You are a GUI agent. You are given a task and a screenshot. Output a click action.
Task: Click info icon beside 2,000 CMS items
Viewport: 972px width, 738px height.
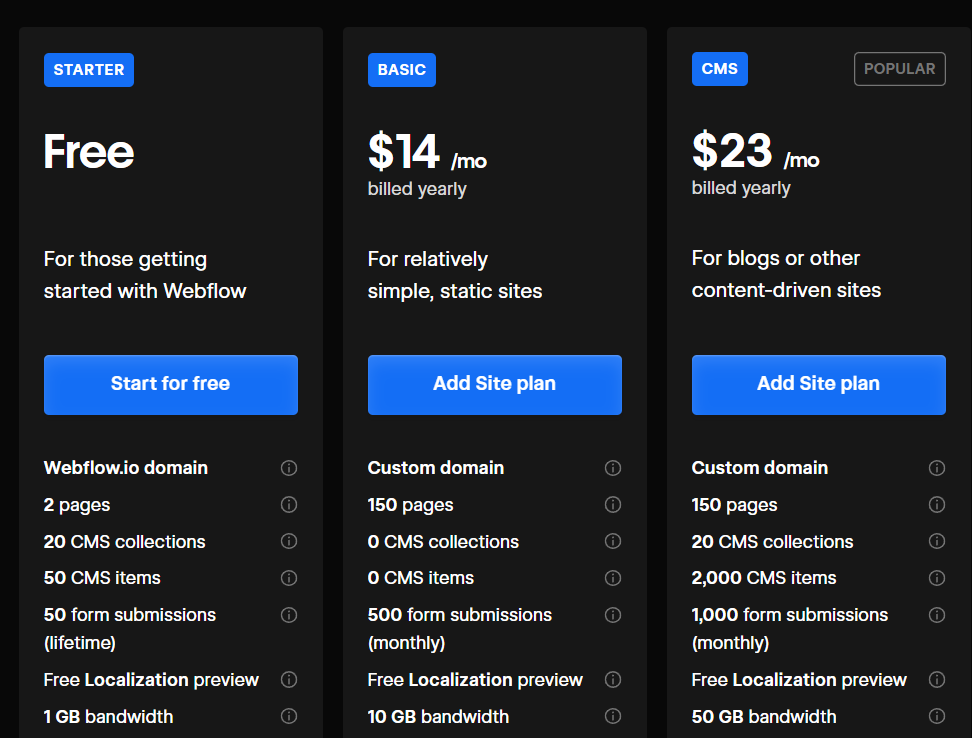tap(937, 578)
